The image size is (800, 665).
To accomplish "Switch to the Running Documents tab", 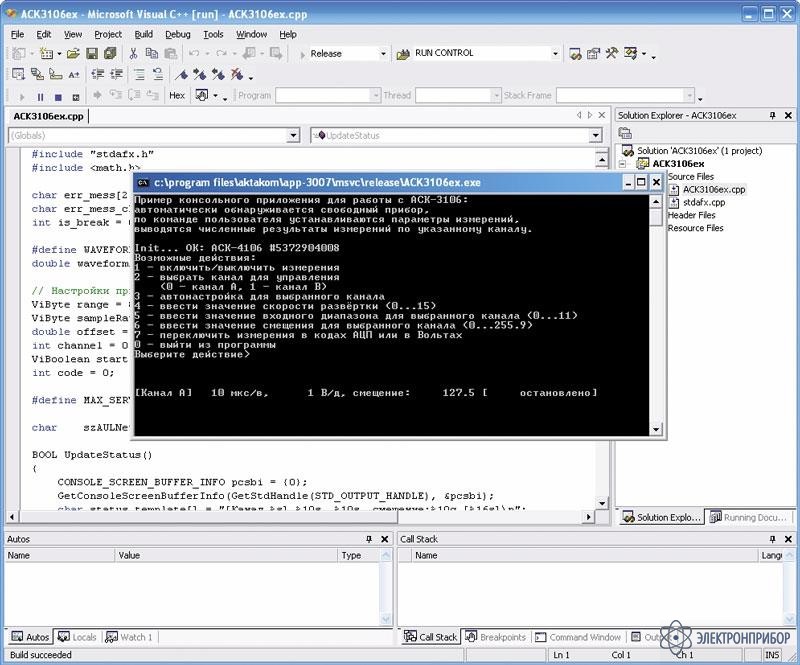I will [x=748, y=518].
